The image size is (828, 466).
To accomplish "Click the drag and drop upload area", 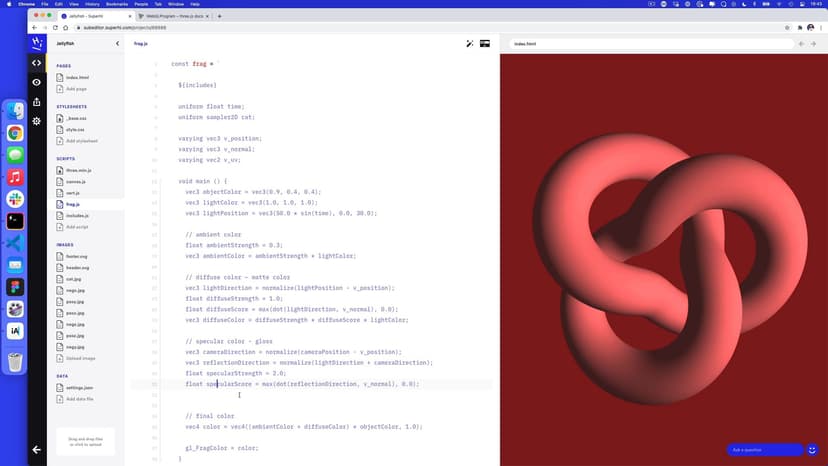I will coord(85,441).
